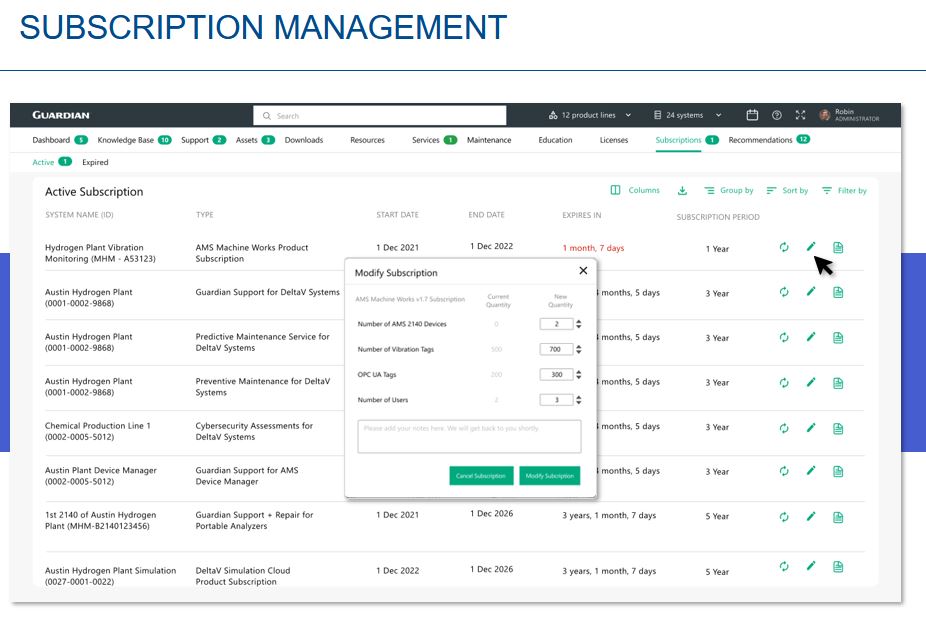Open document for AMS Device Manager row

(x=838, y=471)
